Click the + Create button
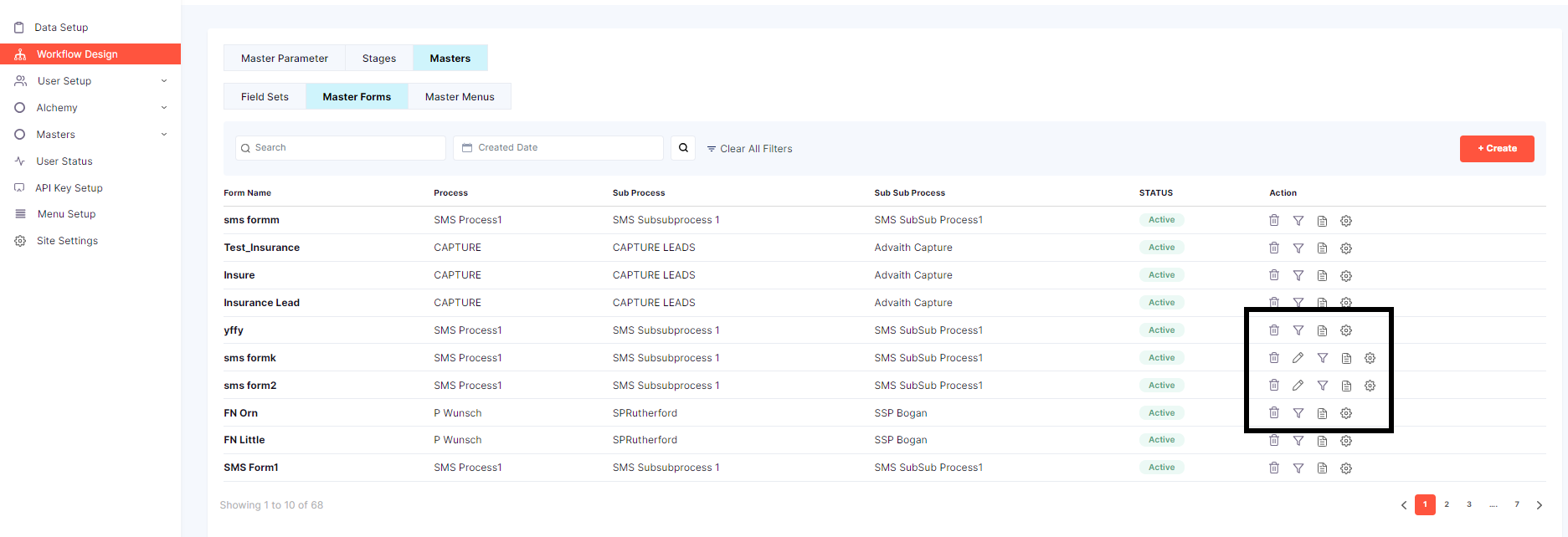Screen dimensions: 1568x537 (1496, 149)
